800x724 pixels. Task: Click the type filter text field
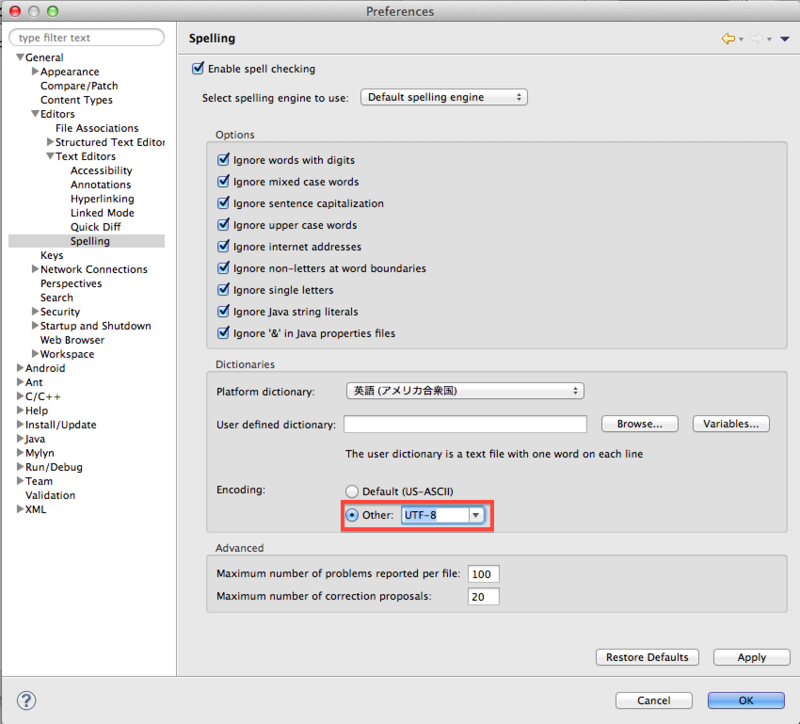click(87, 37)
